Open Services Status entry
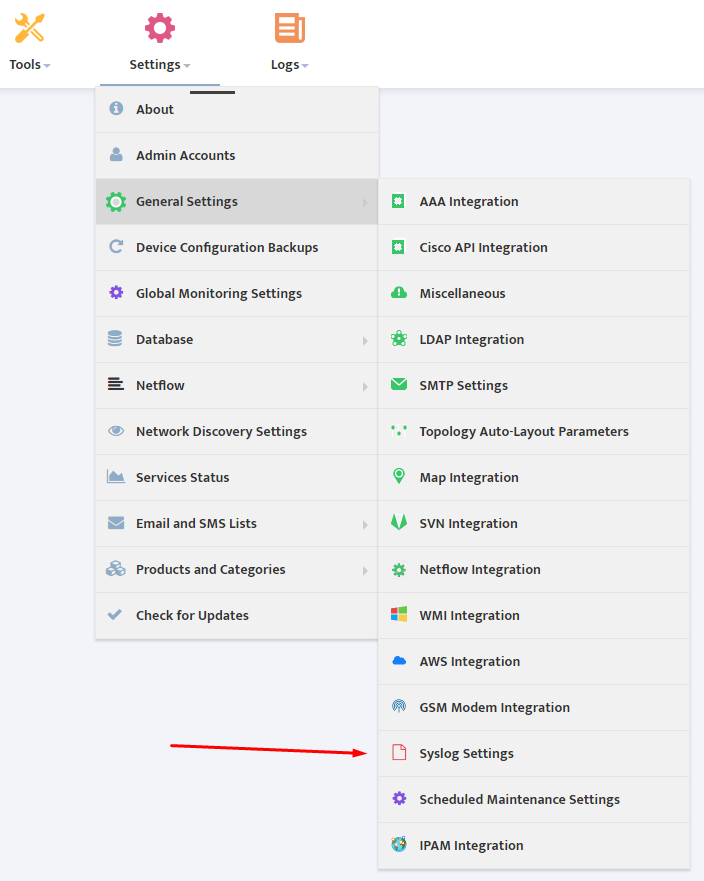Screen dimensions: 704x881 (x=237, y=478)
